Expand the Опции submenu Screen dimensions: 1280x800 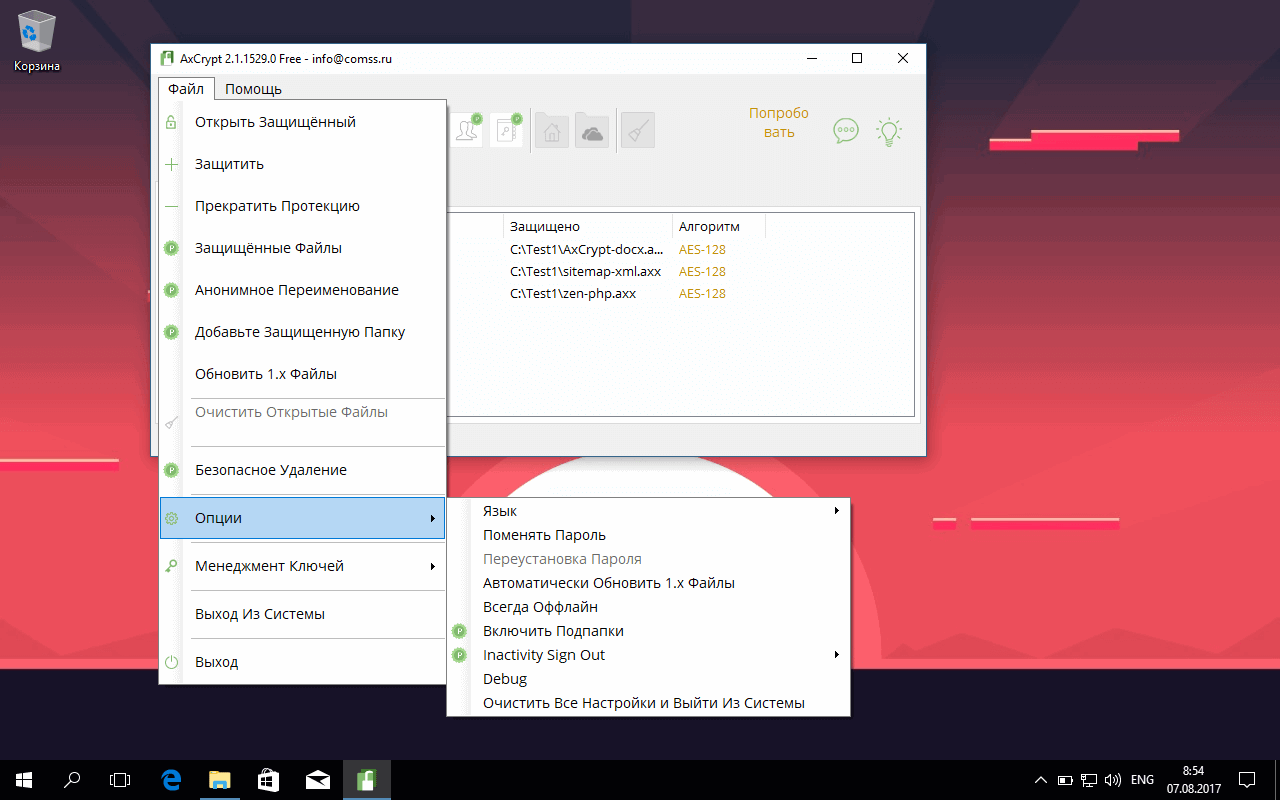point(302,518)
